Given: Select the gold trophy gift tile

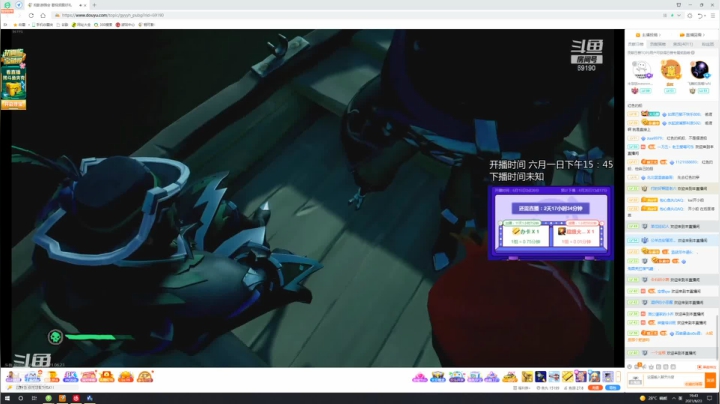Looking at the screenshot, I should pyautogui.click(x=527, y=377).
